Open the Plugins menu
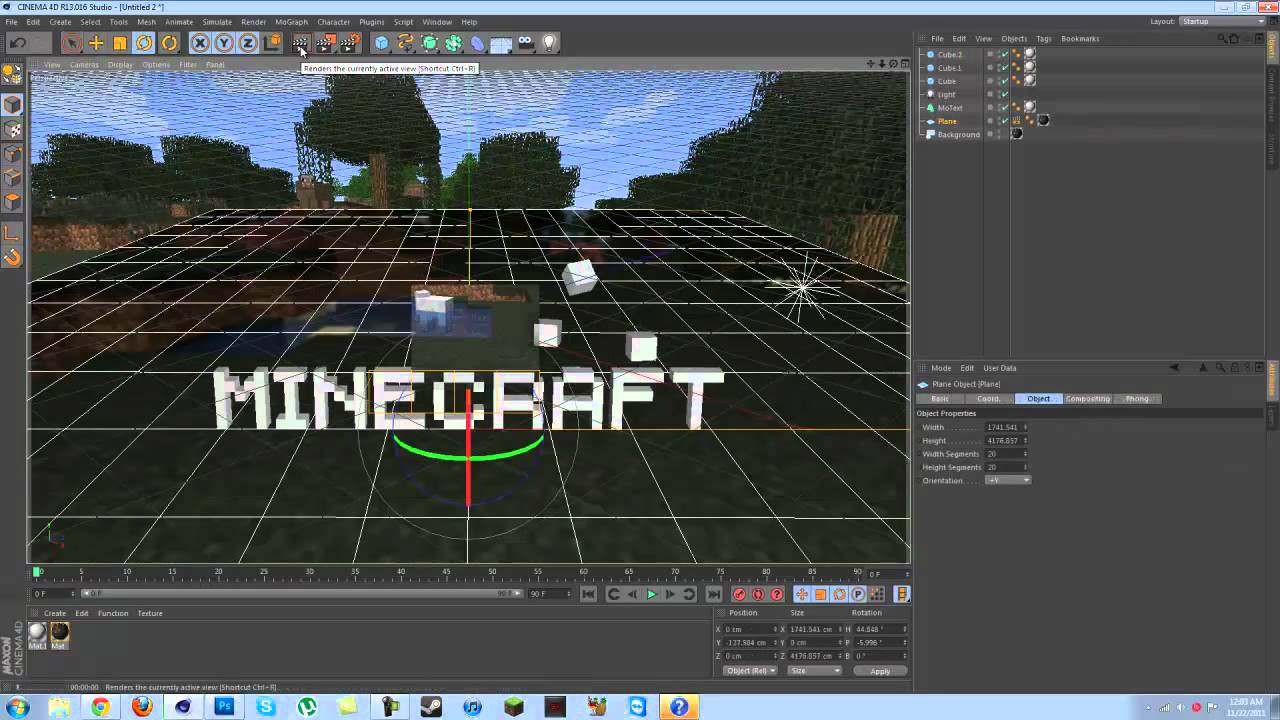This screenshot has width=1280, height=720. click(x=371, y=22)
